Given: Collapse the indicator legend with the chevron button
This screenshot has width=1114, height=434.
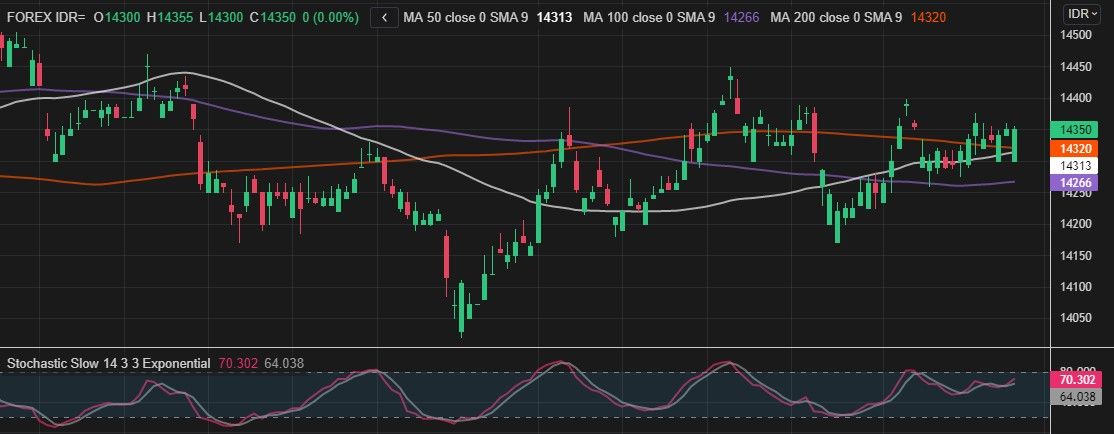Looking at the screenshot, I should pos(384,18).
